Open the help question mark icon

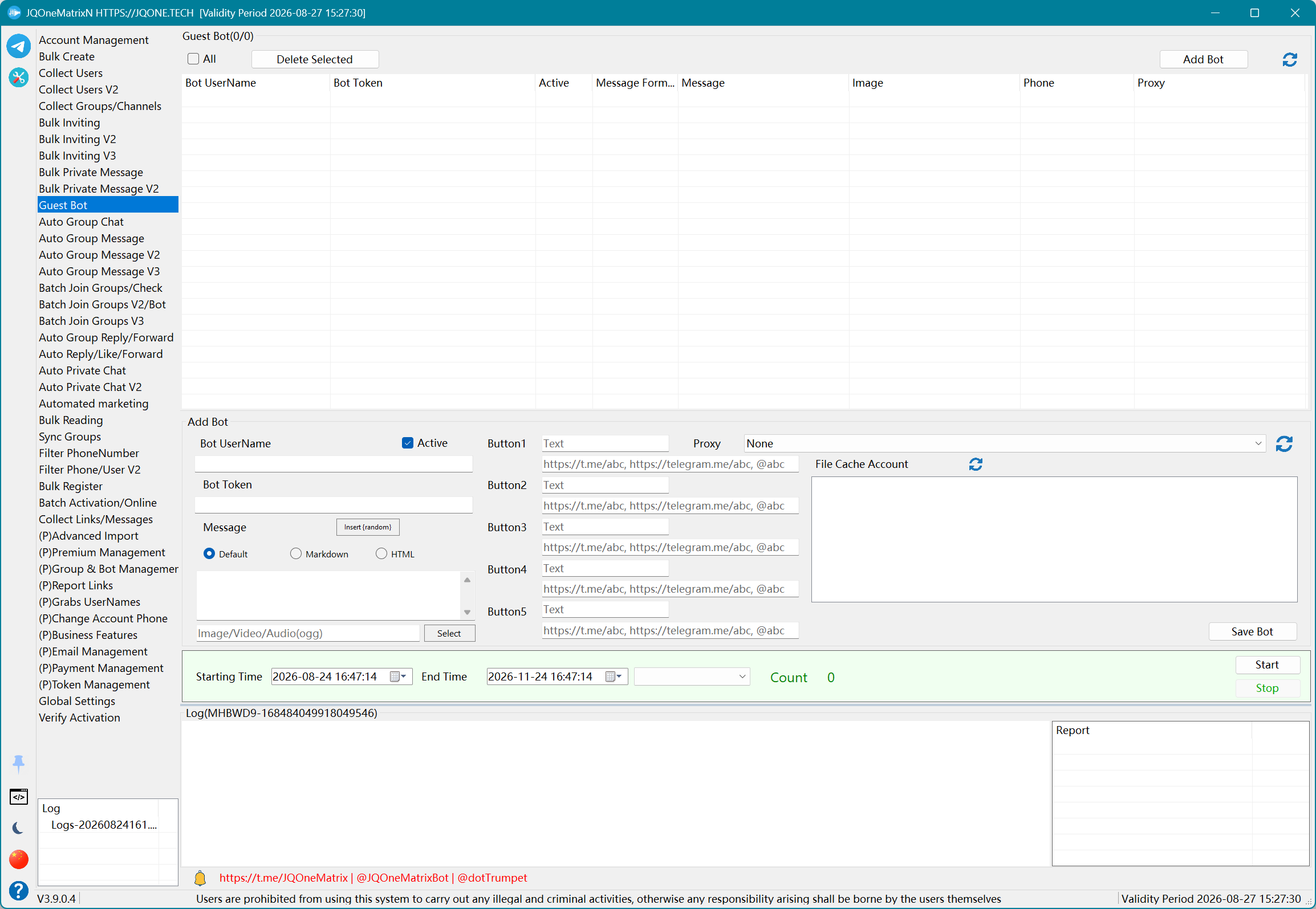[x=18, y=890]
